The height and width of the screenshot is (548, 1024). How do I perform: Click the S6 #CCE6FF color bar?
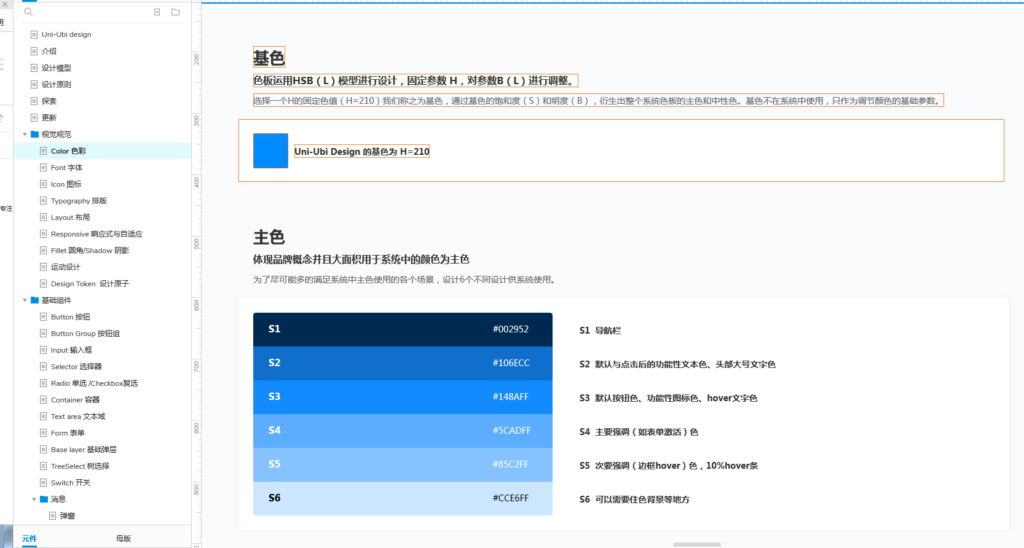coord(403,498)
